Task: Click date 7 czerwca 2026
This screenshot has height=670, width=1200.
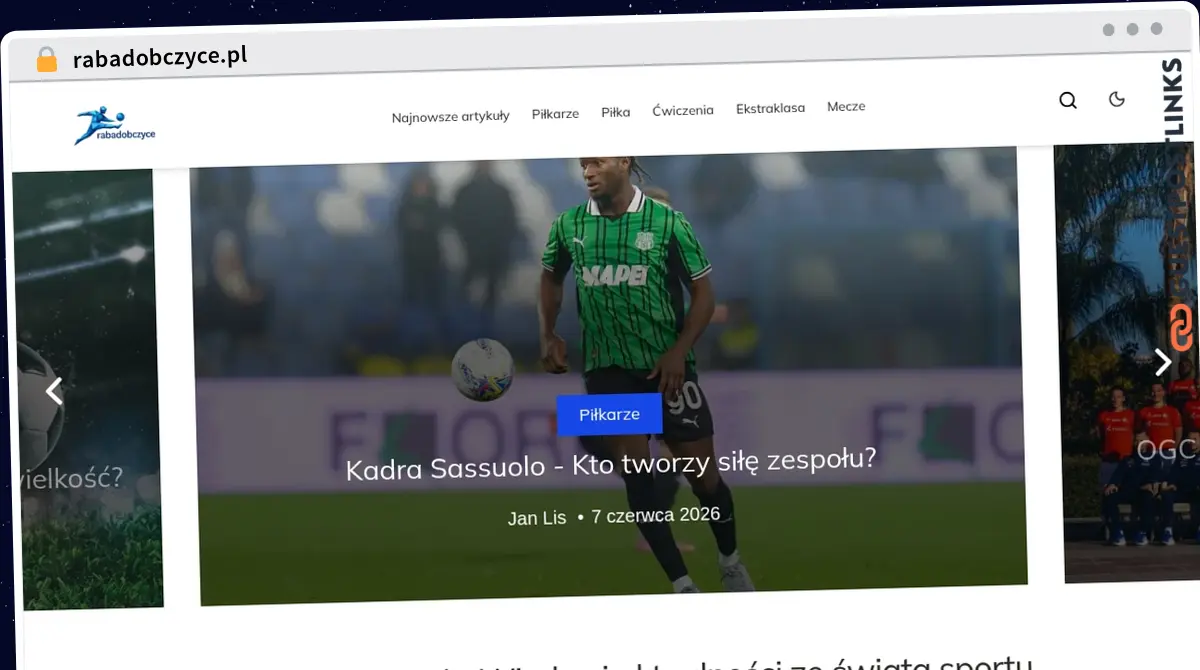Action: tap(656, 515)
